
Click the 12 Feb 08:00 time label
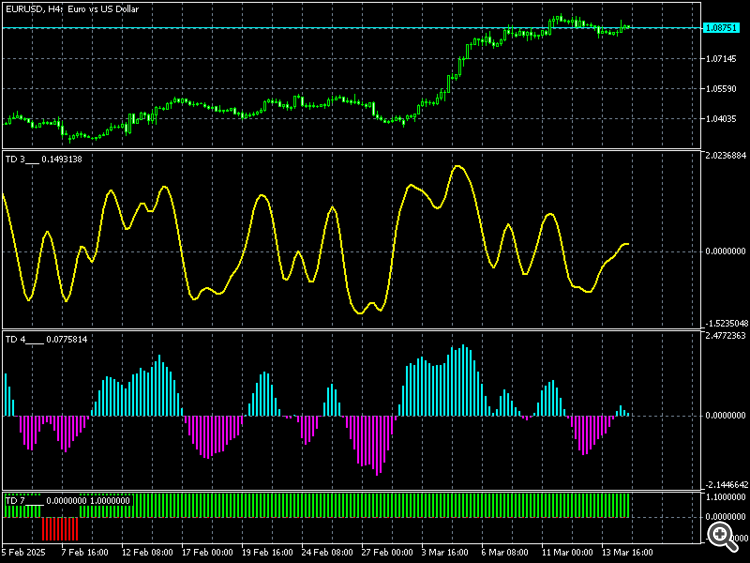147,552
